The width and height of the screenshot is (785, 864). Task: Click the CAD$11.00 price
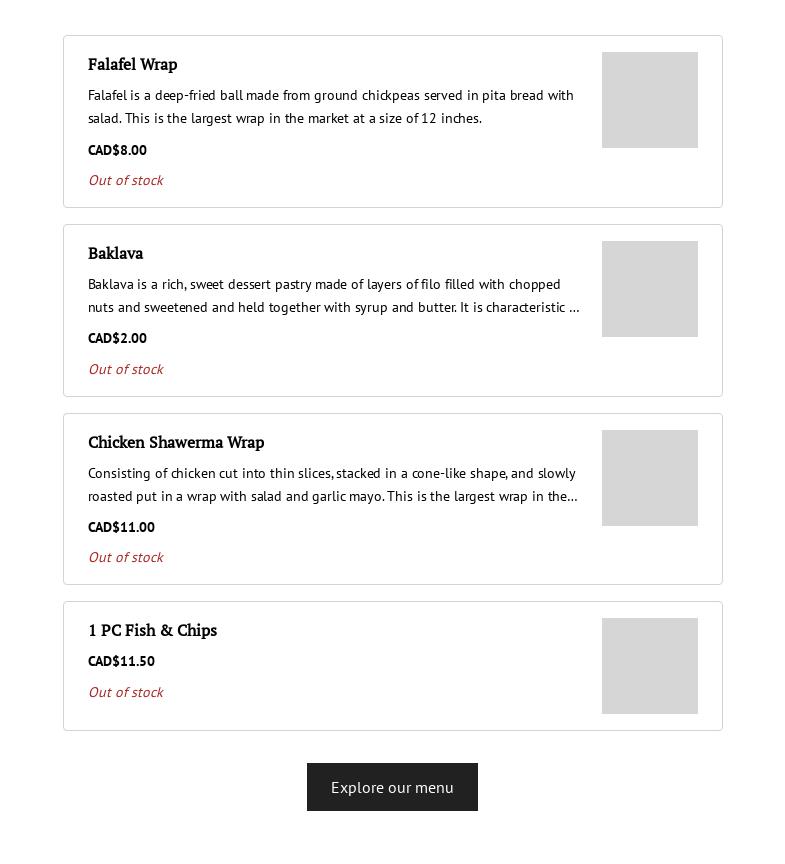tap(121, 527)
